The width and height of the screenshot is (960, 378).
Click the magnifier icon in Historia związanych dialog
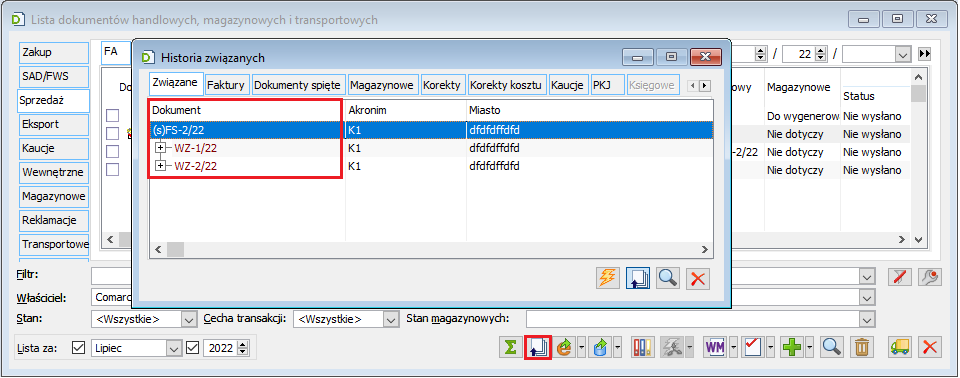(667, 278)
